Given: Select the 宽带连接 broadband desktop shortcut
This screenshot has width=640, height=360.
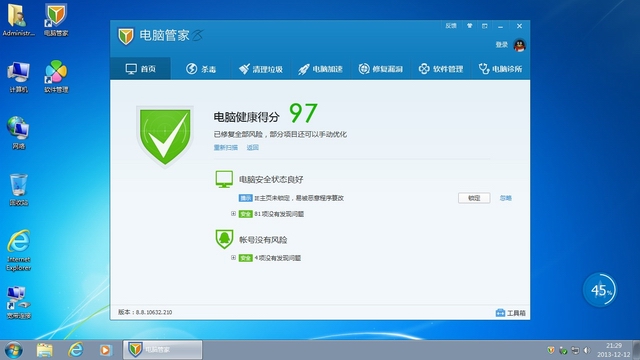Looking at the screenshot, I should coord(18,302).
